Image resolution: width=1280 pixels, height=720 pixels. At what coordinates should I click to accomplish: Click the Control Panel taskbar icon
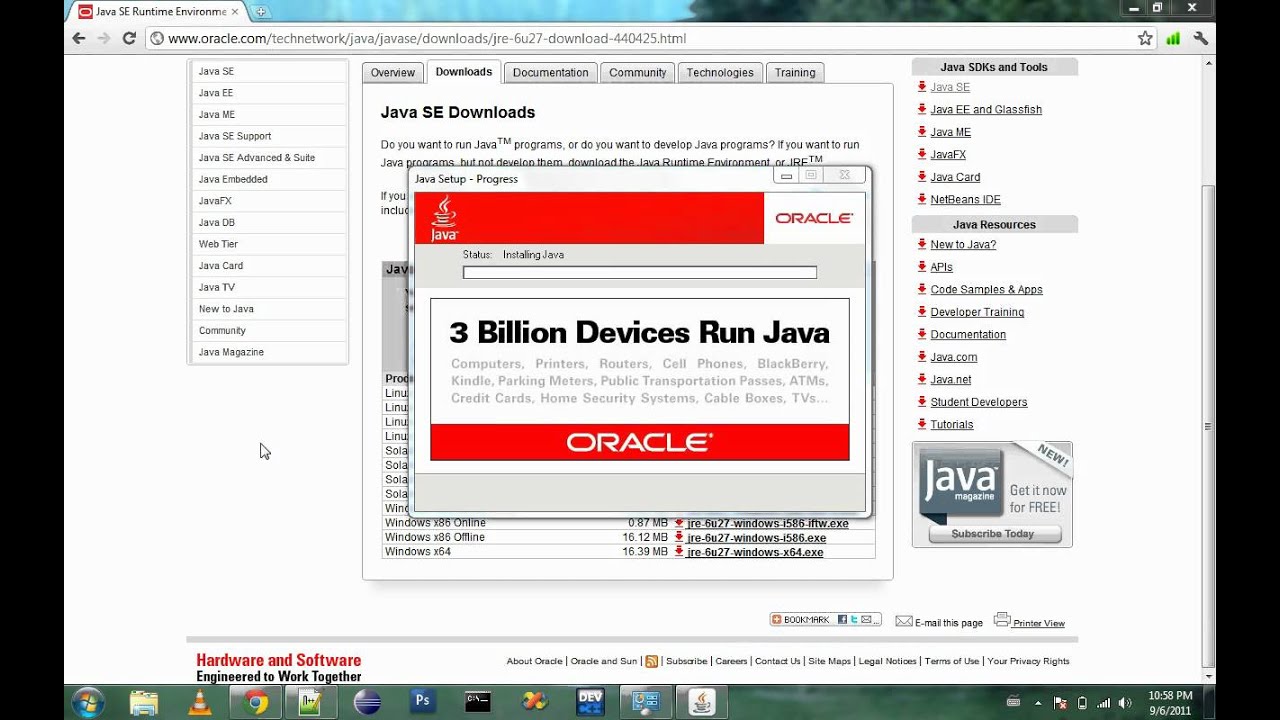645,702
